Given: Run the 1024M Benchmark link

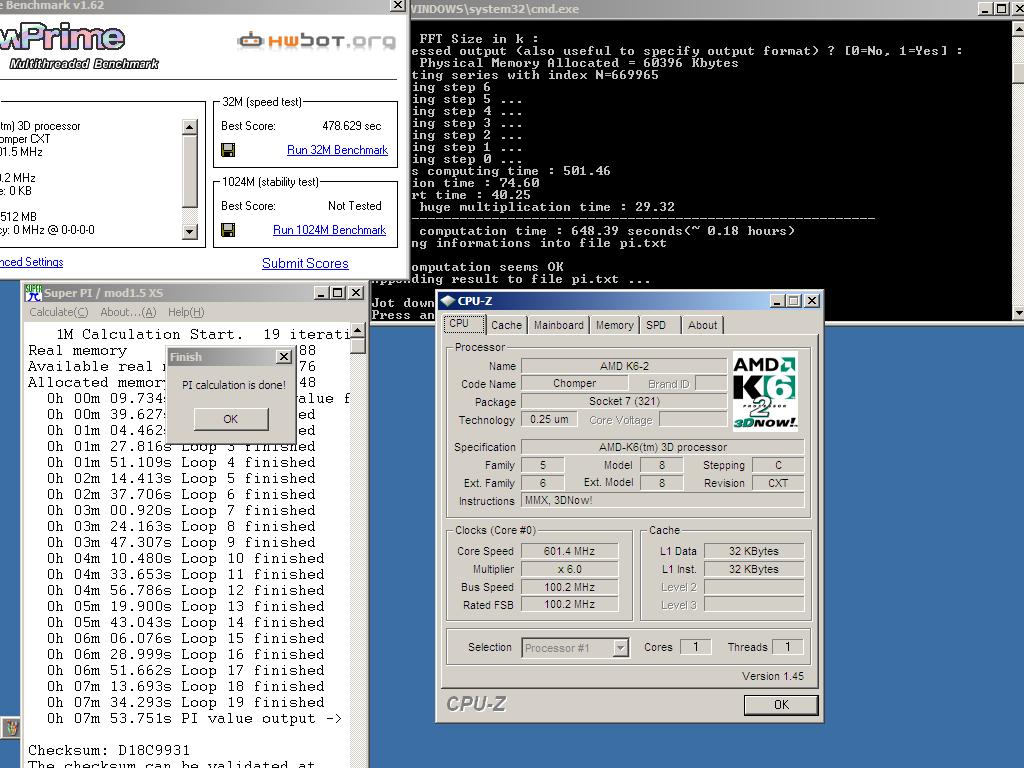Looking at the screenshot, I should (329, 230).
